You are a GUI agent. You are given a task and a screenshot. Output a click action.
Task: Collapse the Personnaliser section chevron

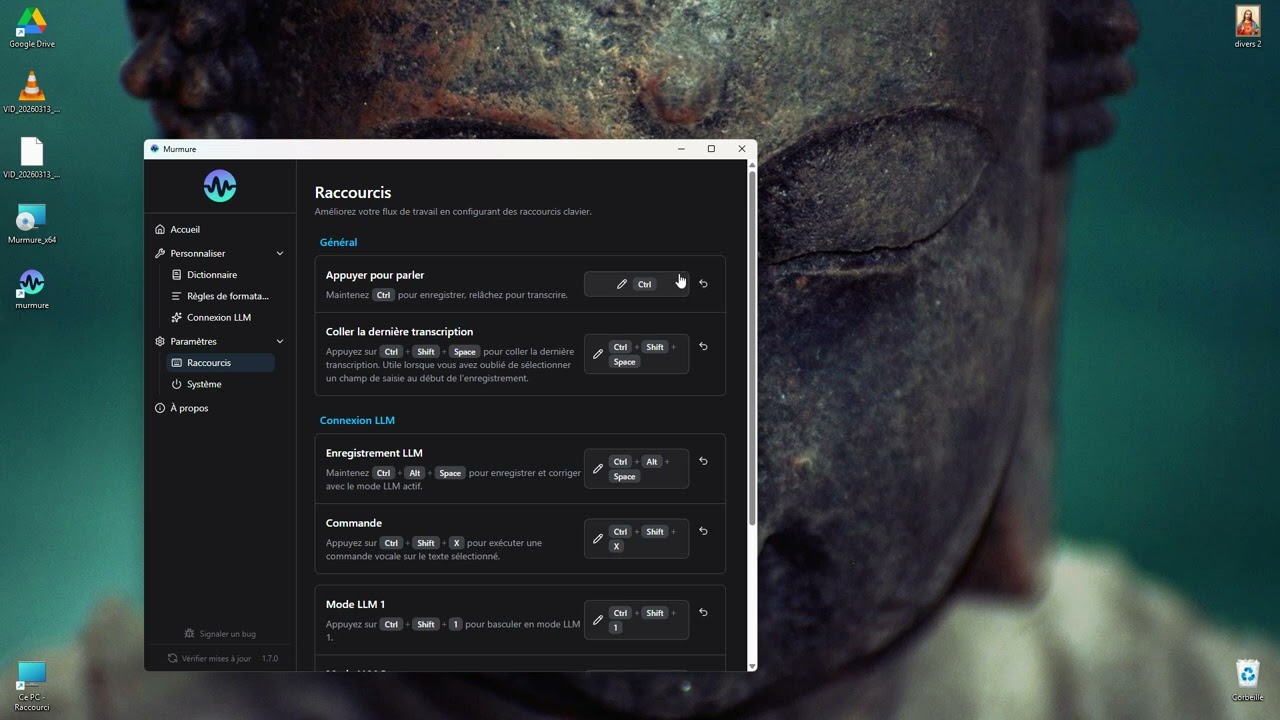[x=280, y=254]
